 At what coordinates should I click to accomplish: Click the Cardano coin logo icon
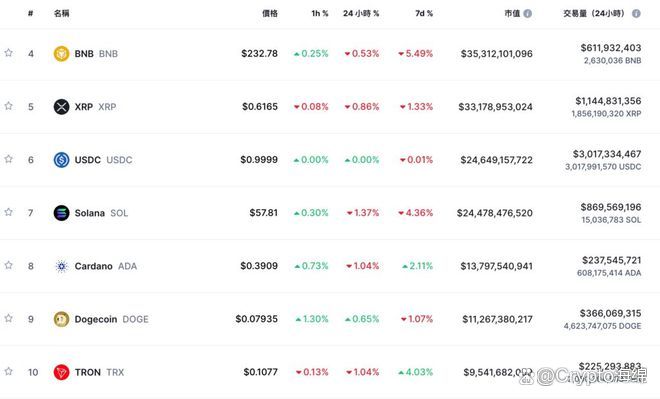click(61, 266)
